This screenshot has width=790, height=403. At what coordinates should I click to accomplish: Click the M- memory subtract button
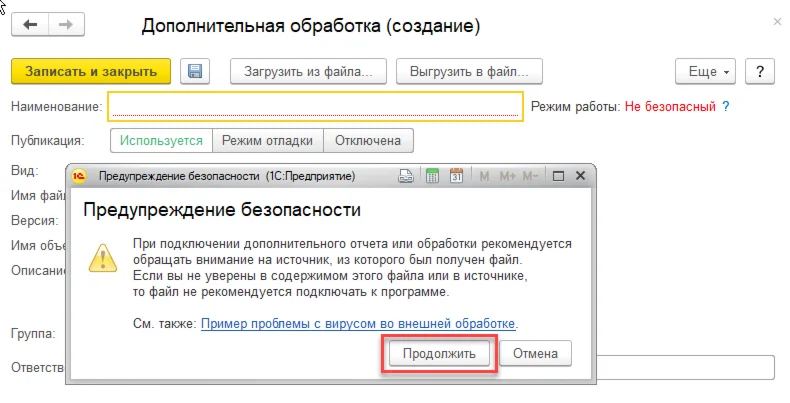pyautogui.click(x=530, y=176)
